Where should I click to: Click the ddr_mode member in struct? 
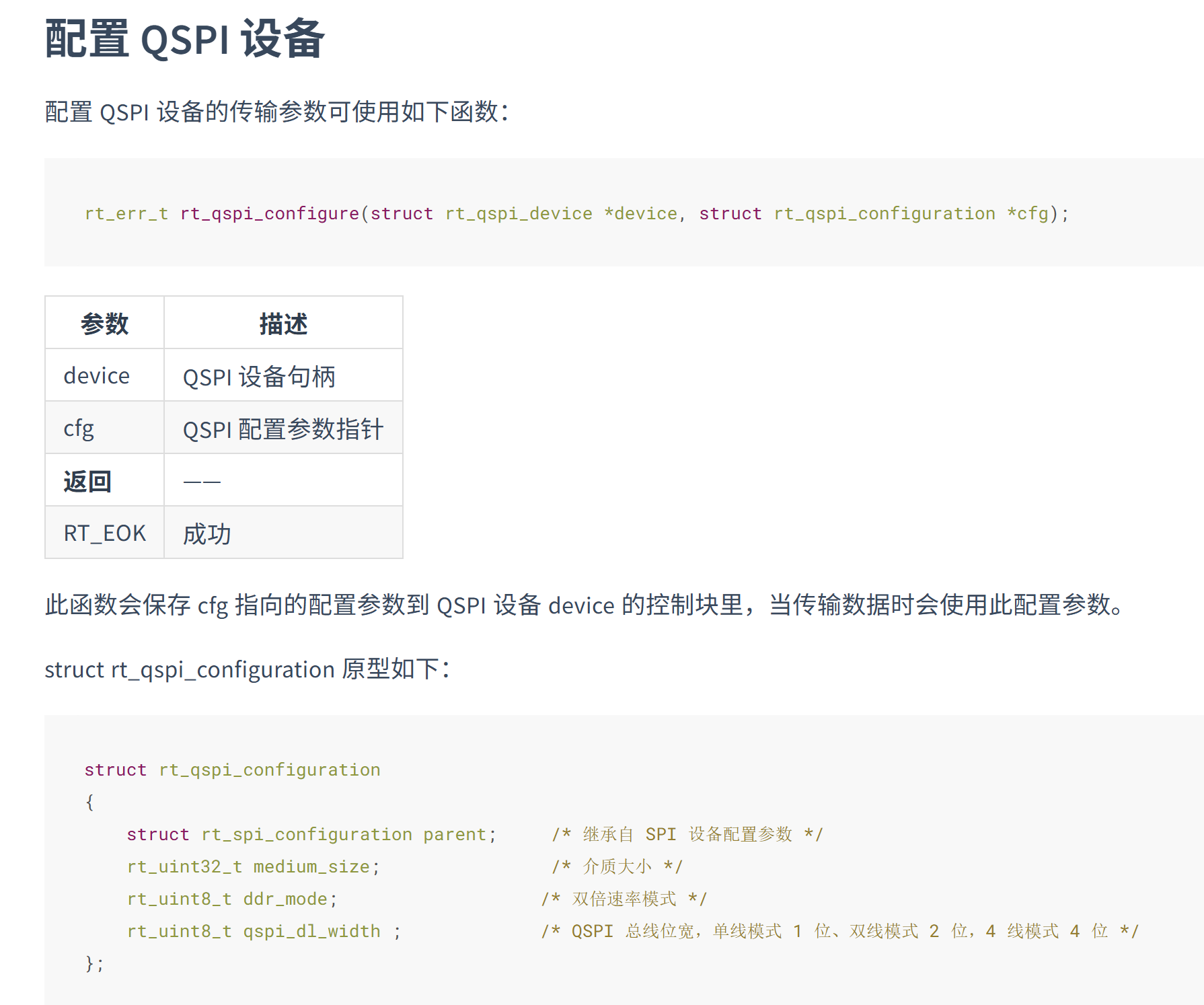tap(285, 899)
